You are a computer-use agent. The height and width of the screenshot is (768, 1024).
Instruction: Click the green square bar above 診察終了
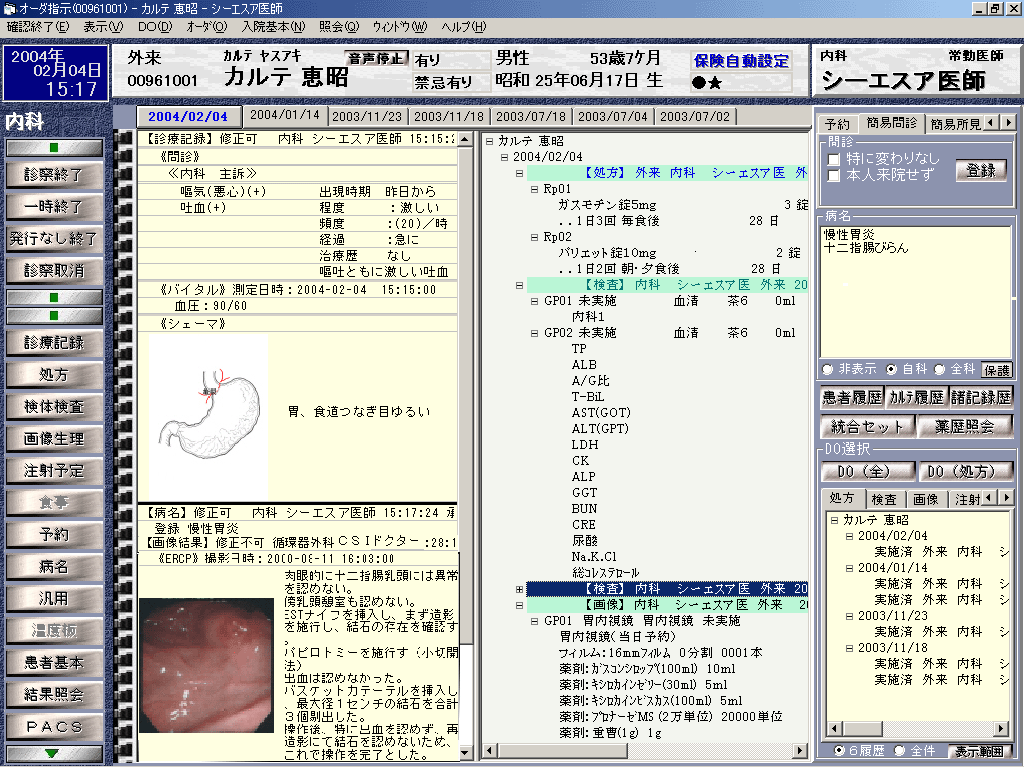point(53,148)
